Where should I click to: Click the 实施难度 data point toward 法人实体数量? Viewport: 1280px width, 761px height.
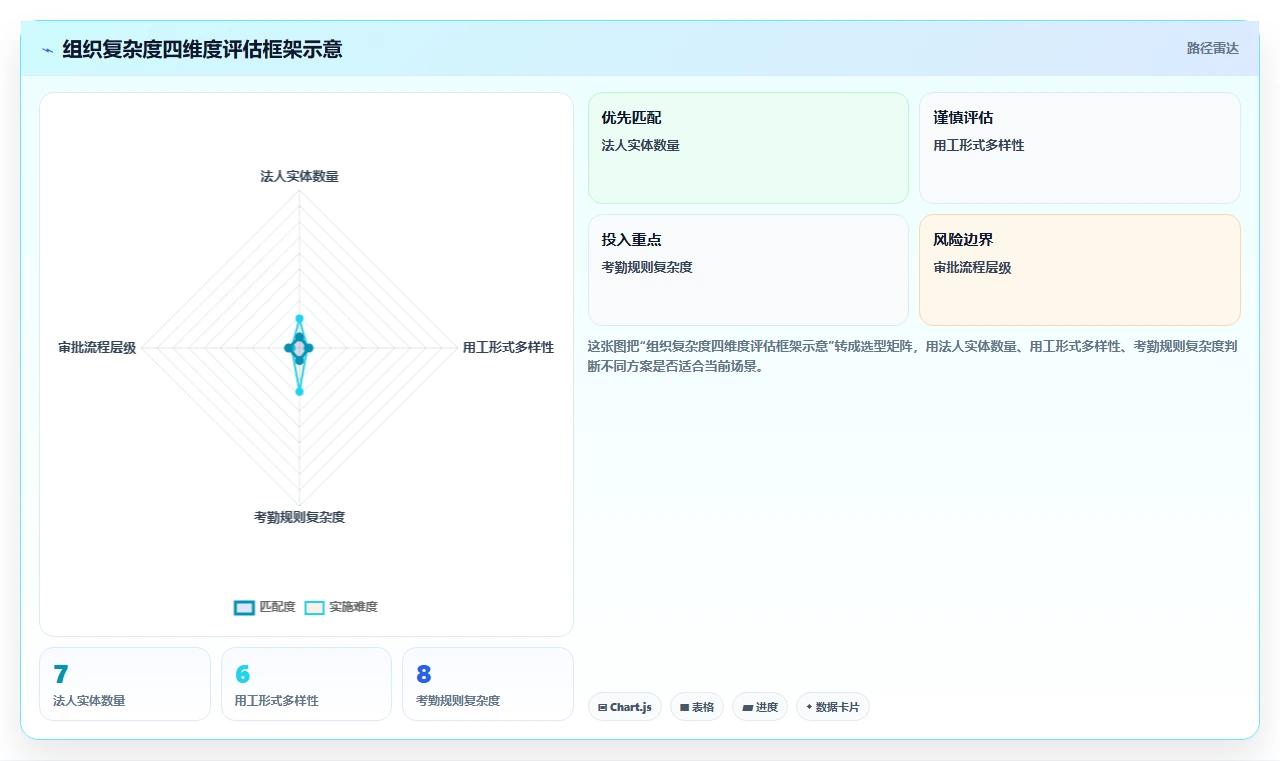[x=299, y=319]
